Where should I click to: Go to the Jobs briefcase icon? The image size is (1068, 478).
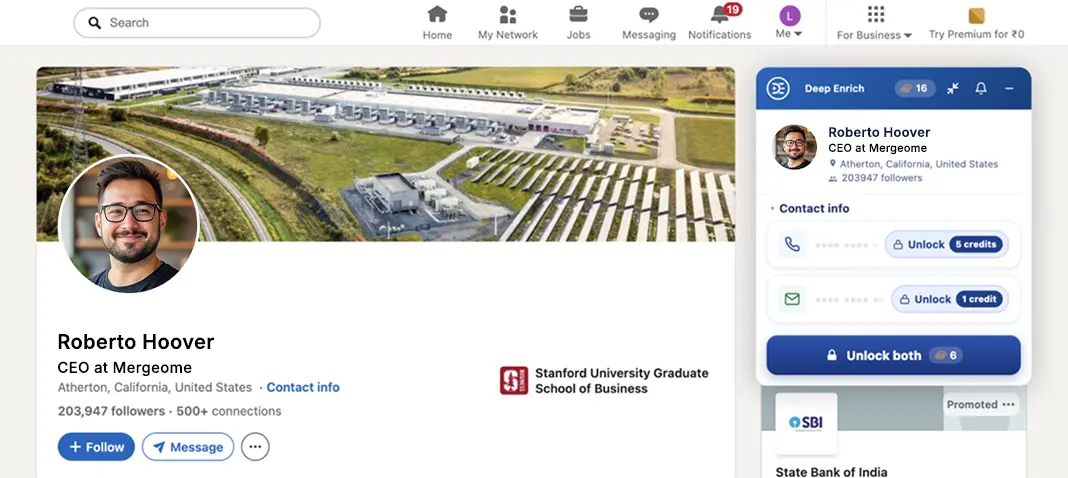578,22
